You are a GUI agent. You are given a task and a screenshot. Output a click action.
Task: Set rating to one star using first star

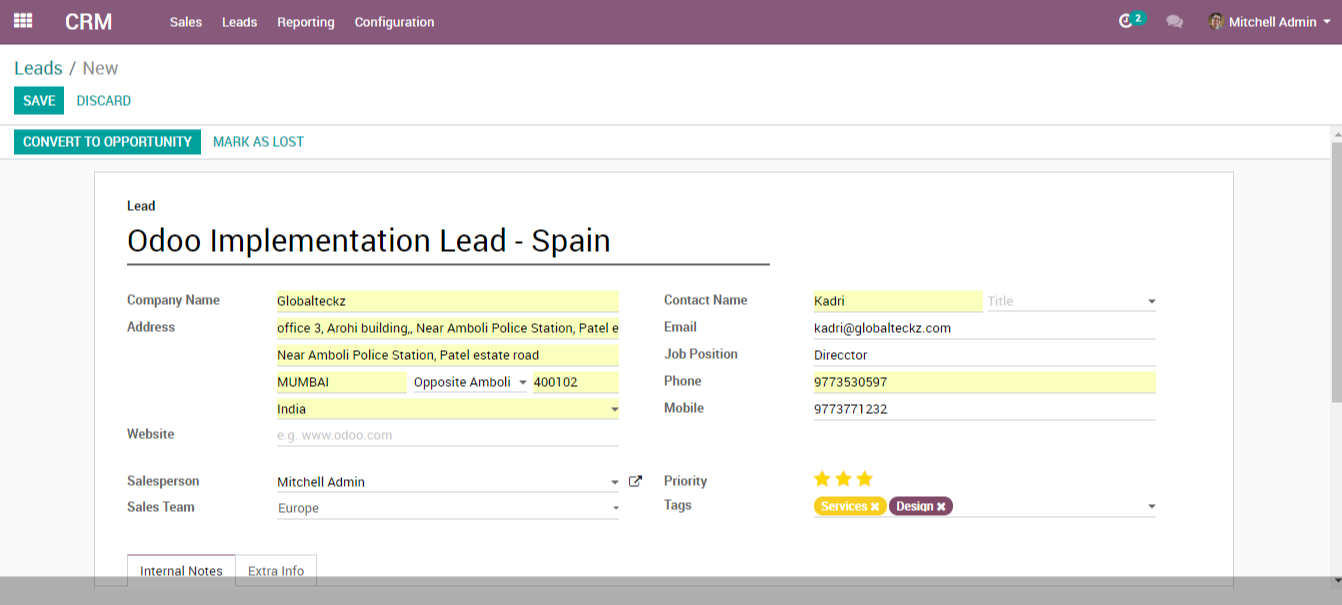(x=822, y=479)
